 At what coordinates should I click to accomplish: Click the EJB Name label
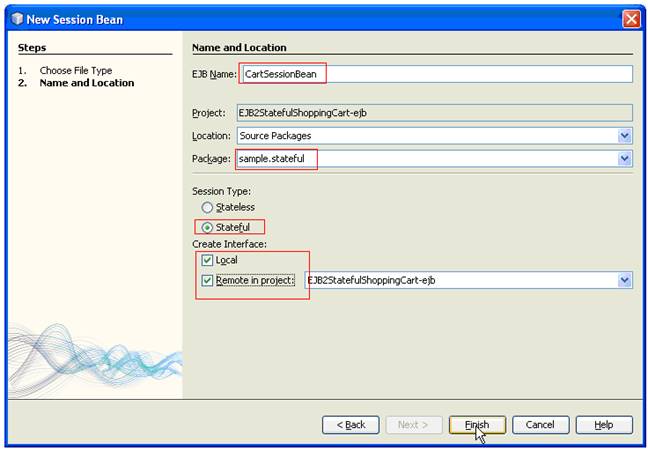tap(214, 74)
